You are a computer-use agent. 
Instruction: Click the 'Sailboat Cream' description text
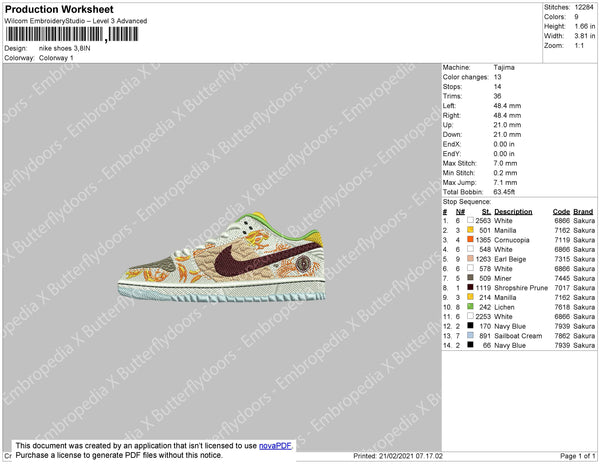(518, 336)
